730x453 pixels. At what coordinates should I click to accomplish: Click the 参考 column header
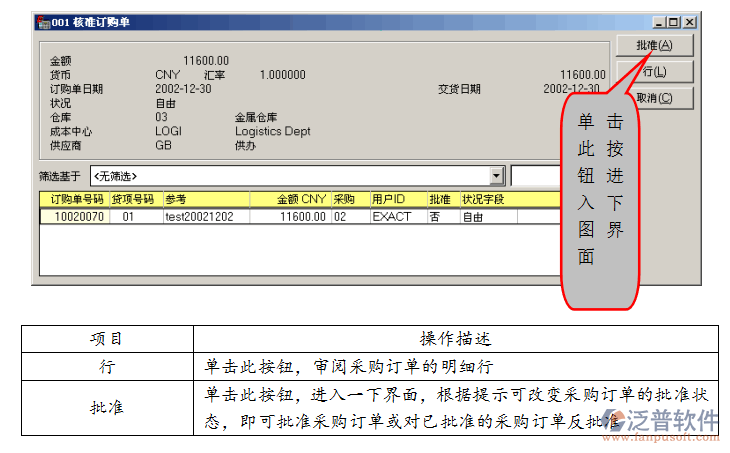[205, 200]
